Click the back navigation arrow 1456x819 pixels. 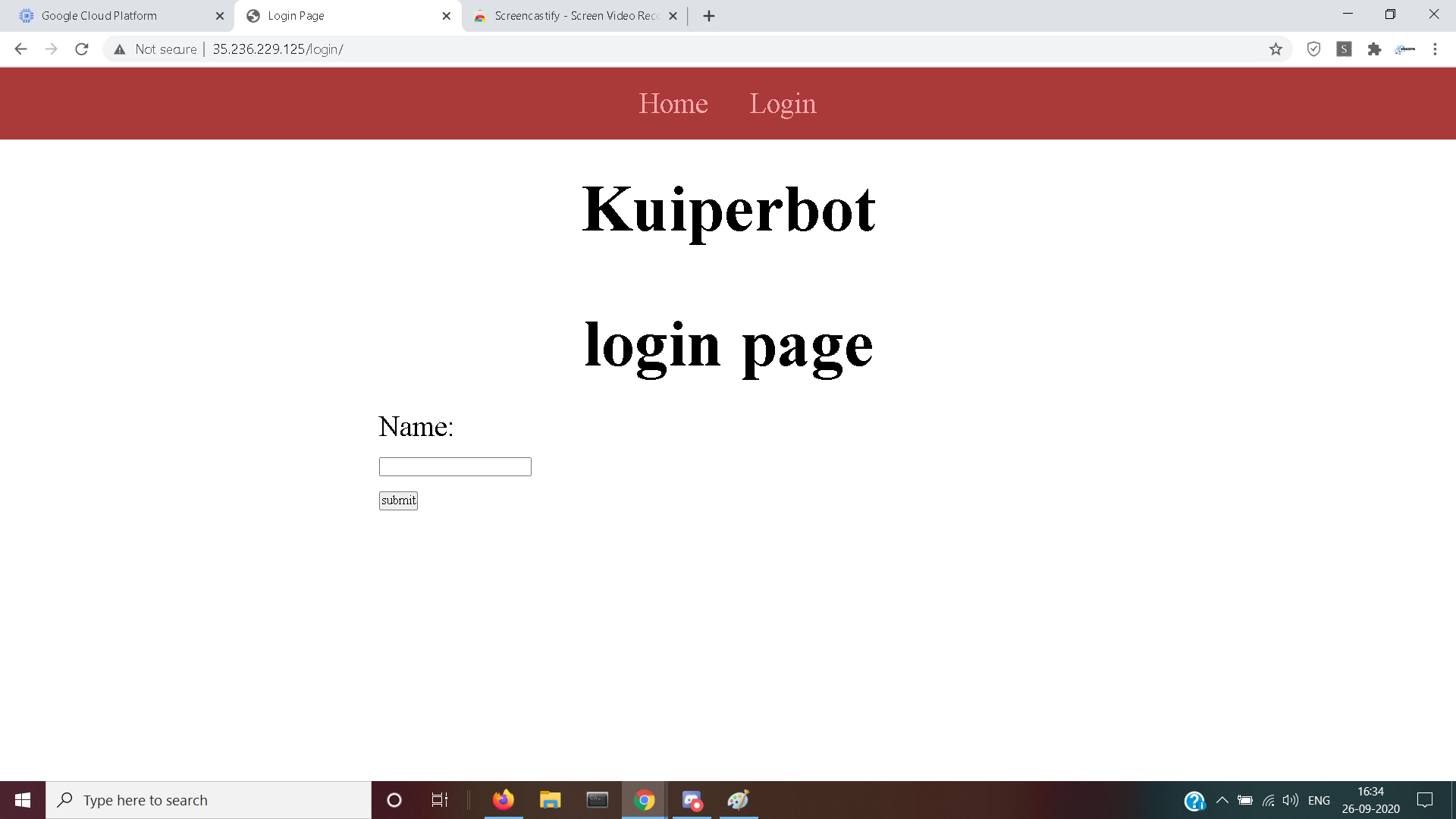pos(20,49)
